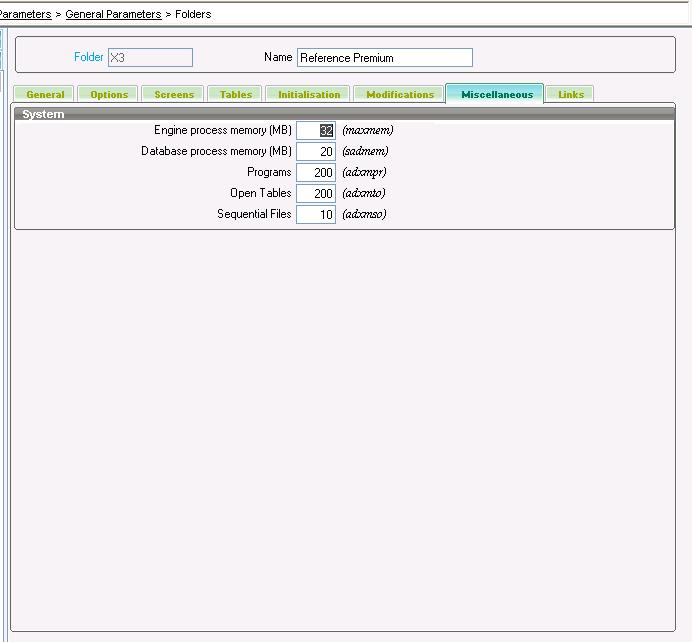The height and width of the screenshot is (642, 692).
Task: Select the Tables tab
Action: click(235, 94)
